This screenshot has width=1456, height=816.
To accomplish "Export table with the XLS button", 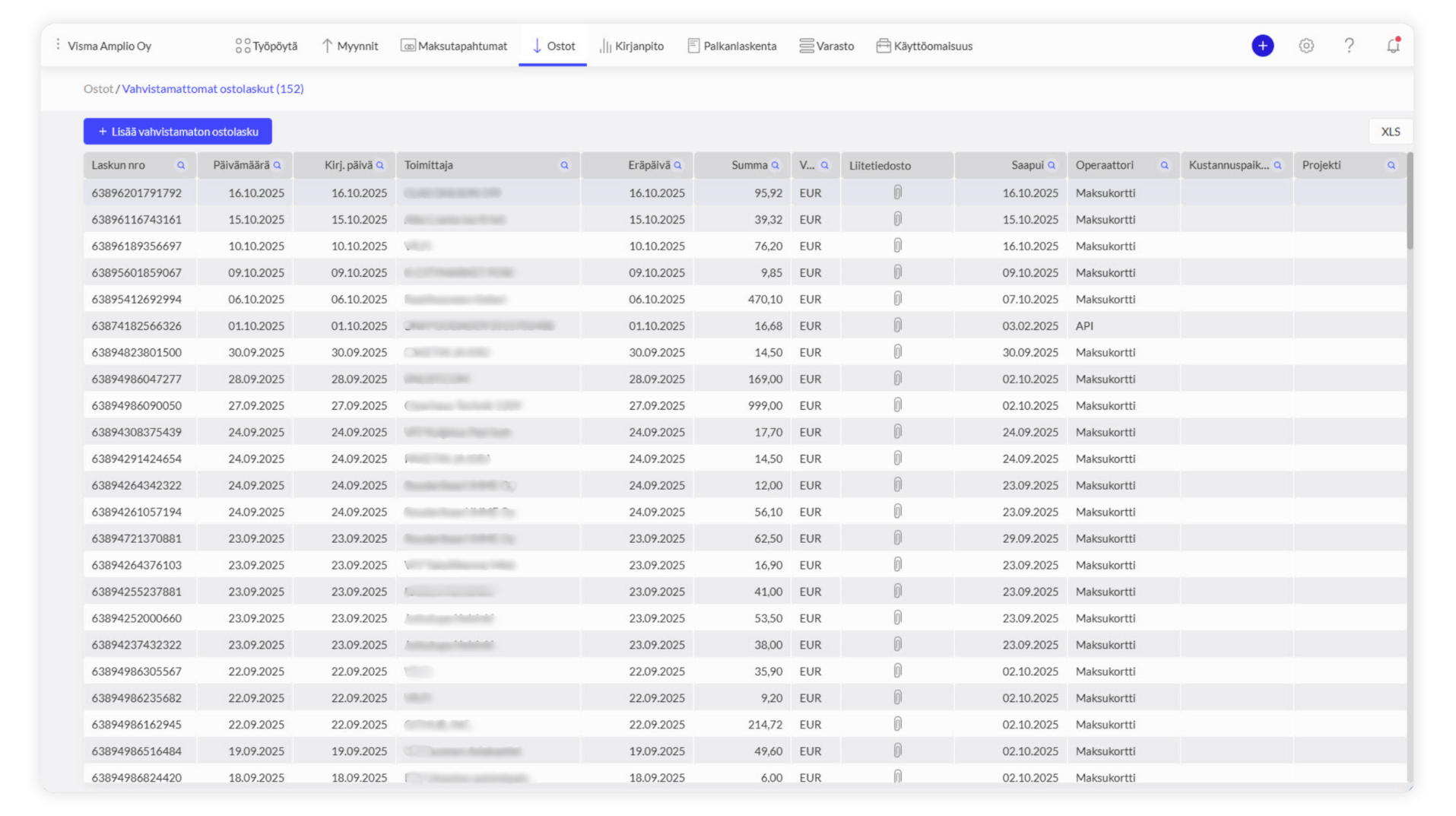I will click(1390, 132).
